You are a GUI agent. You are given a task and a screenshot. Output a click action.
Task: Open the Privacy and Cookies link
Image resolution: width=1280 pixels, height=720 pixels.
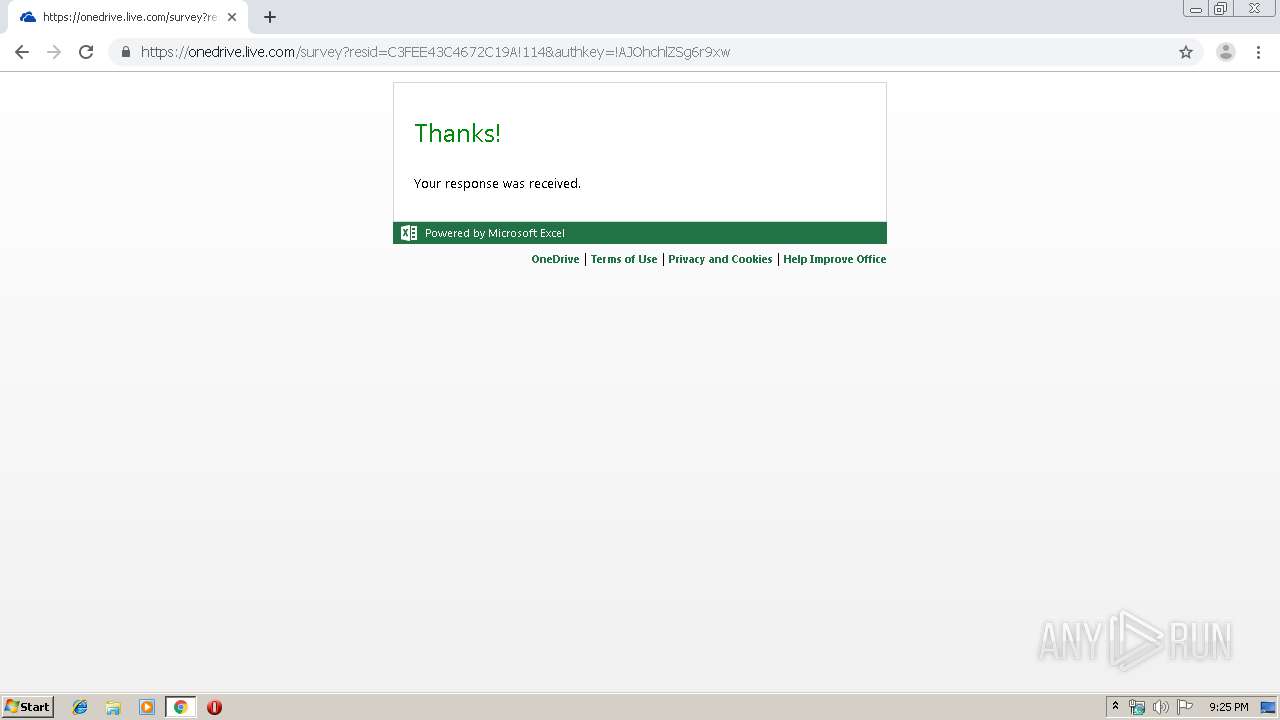(720, 259)
